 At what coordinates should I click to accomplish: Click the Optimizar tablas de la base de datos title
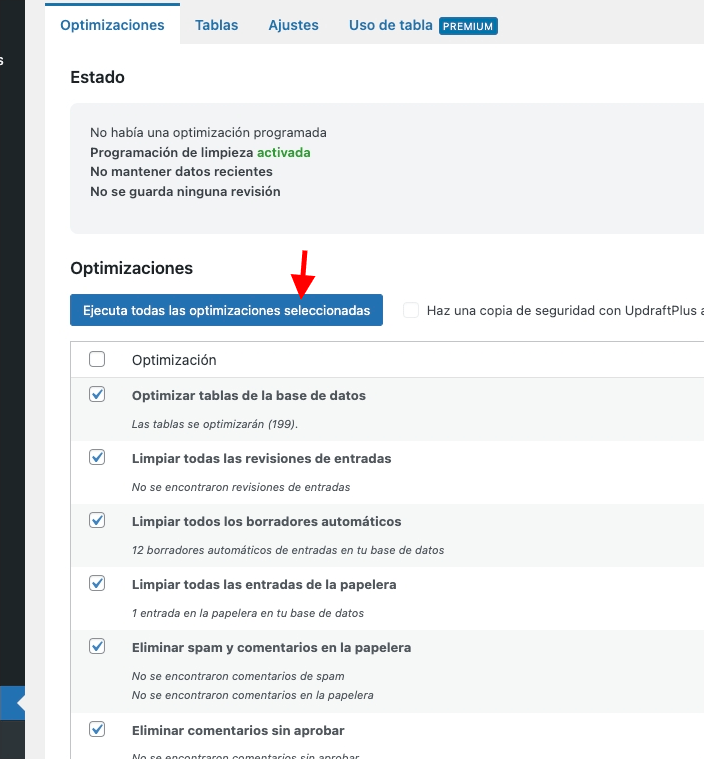[x=249, y=396]
